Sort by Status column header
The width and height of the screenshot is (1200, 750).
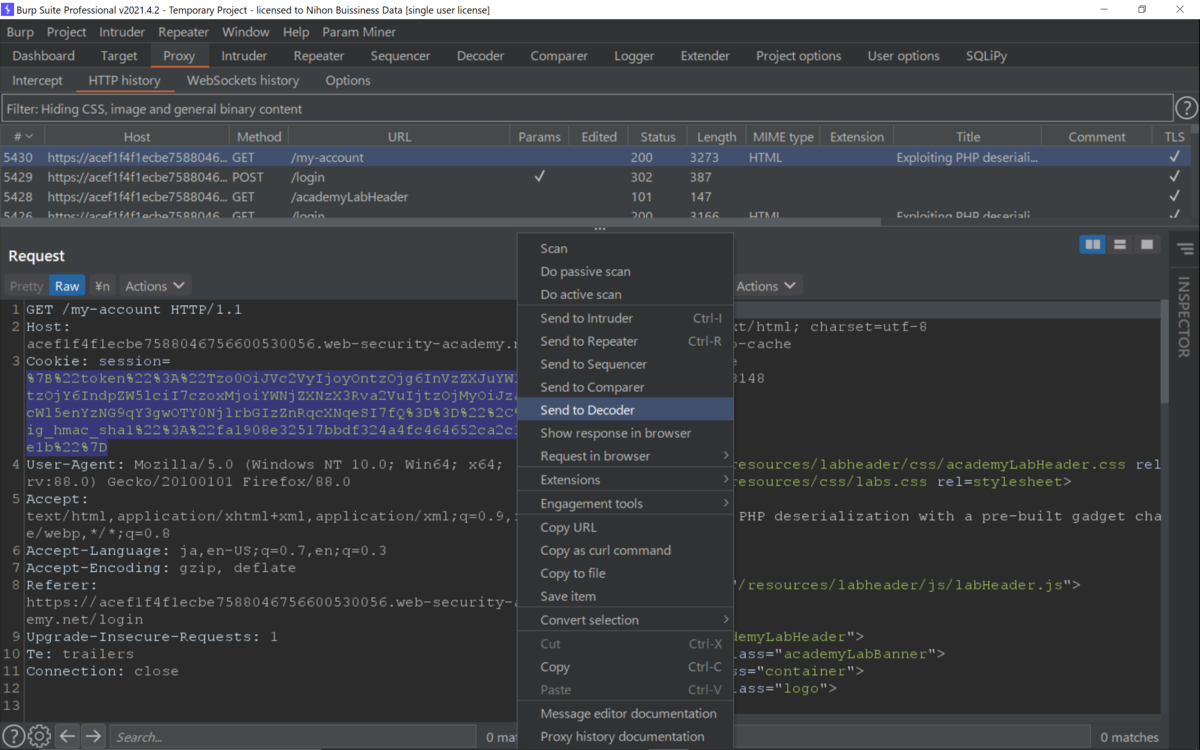click(657, 137)
